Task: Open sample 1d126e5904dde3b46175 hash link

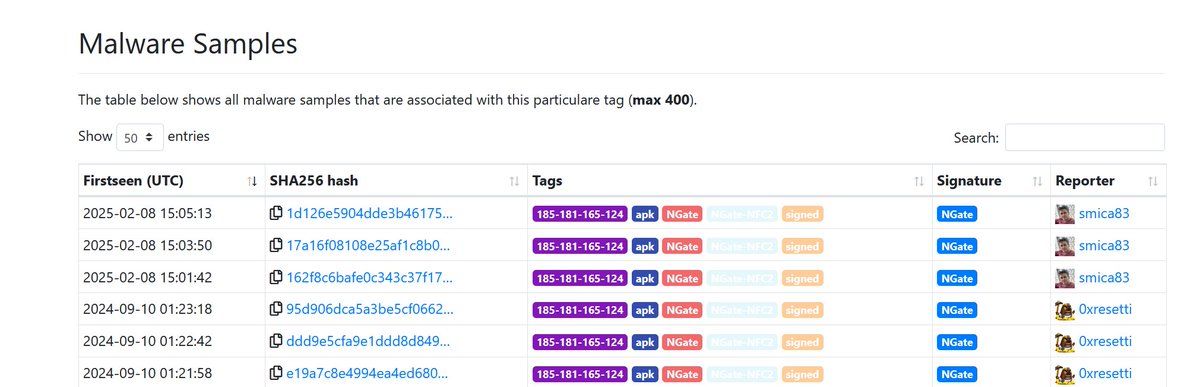Action: coord(369,214)
